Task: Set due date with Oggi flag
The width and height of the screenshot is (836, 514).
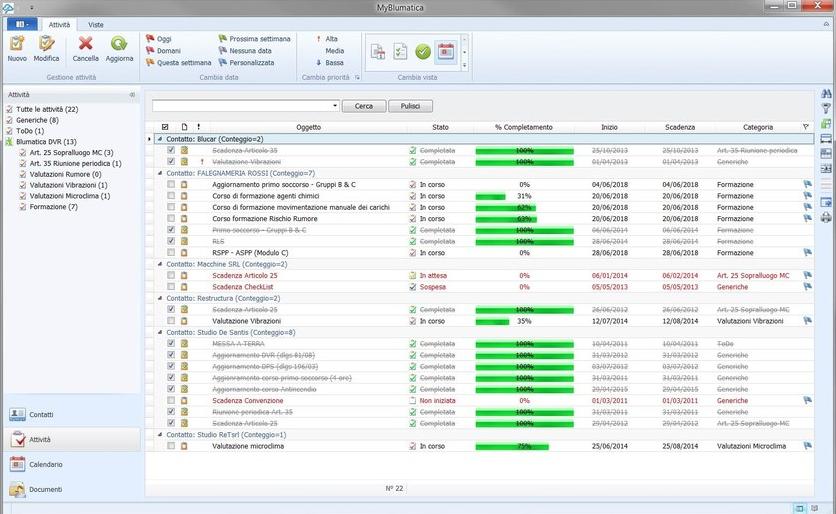Action: point(168,39)
